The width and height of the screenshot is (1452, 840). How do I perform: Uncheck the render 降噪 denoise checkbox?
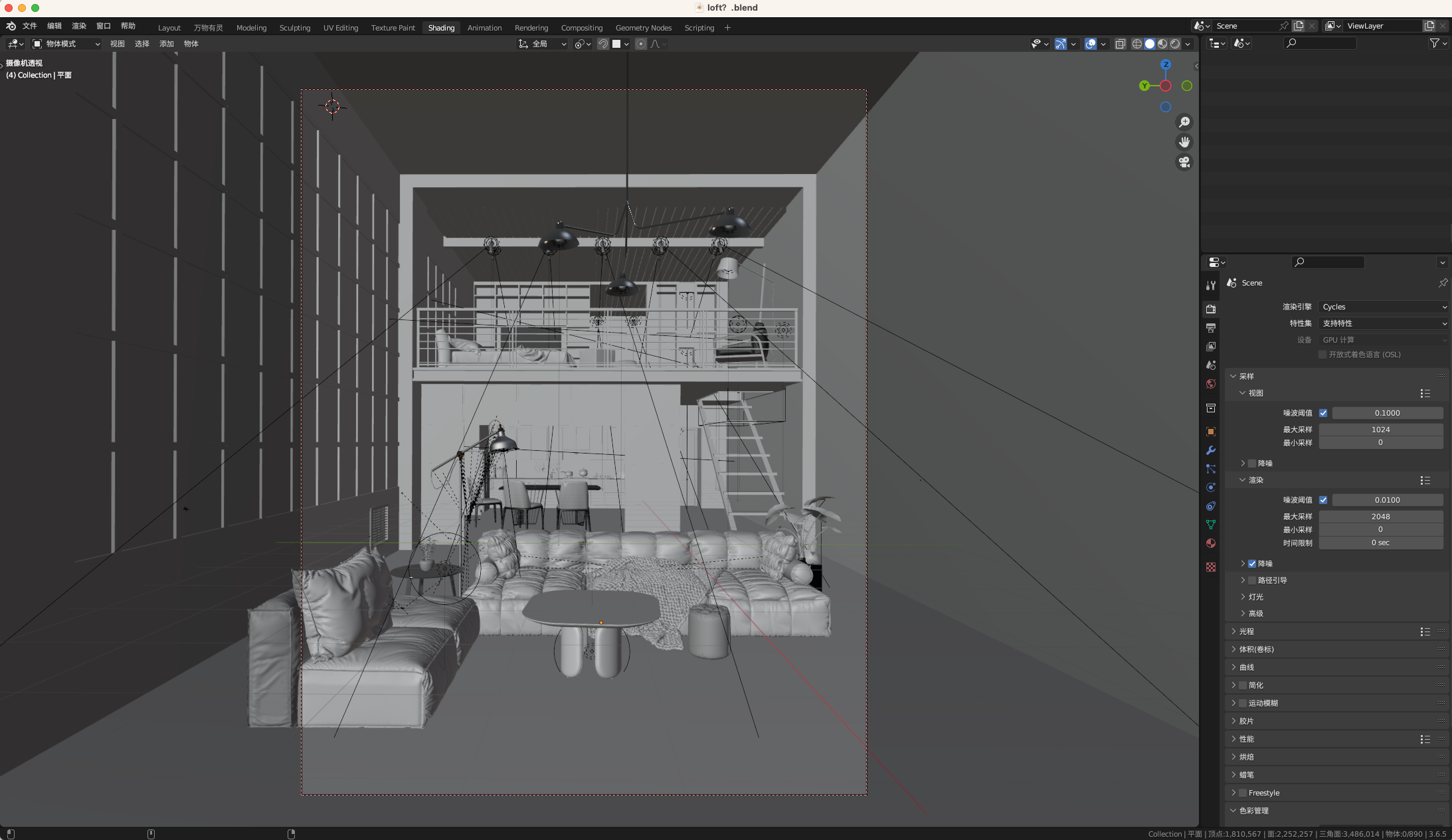tap(1252, 564)
